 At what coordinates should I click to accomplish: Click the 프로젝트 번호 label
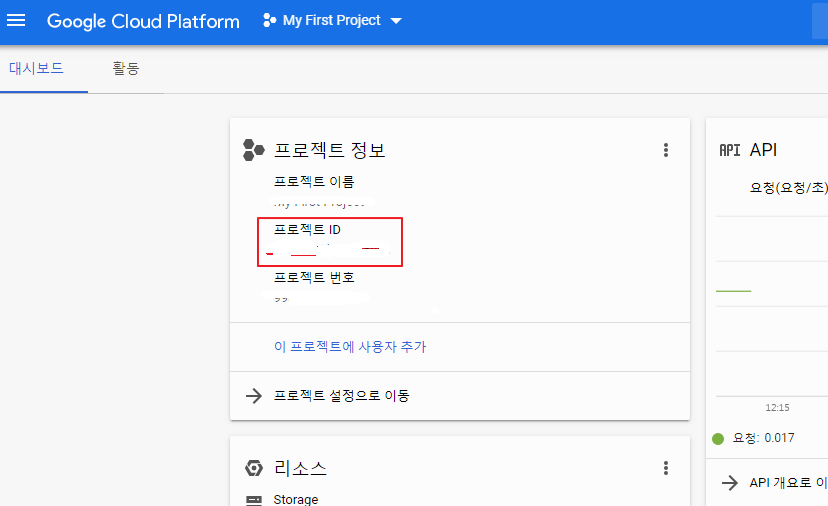click(x=314, y=277)
